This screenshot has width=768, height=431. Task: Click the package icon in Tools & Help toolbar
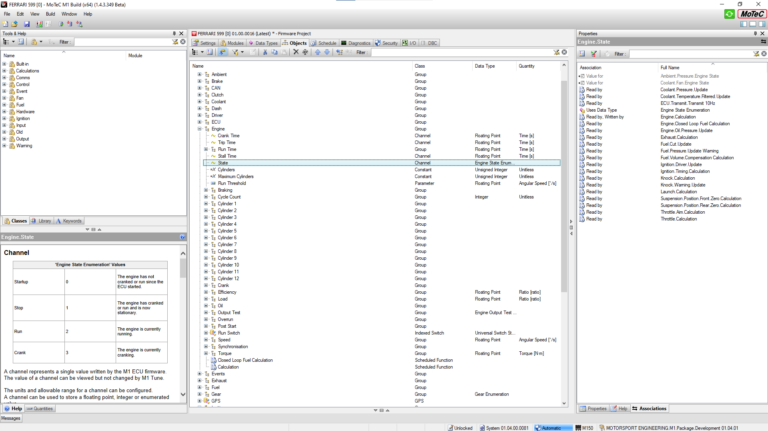pos(34,42)
